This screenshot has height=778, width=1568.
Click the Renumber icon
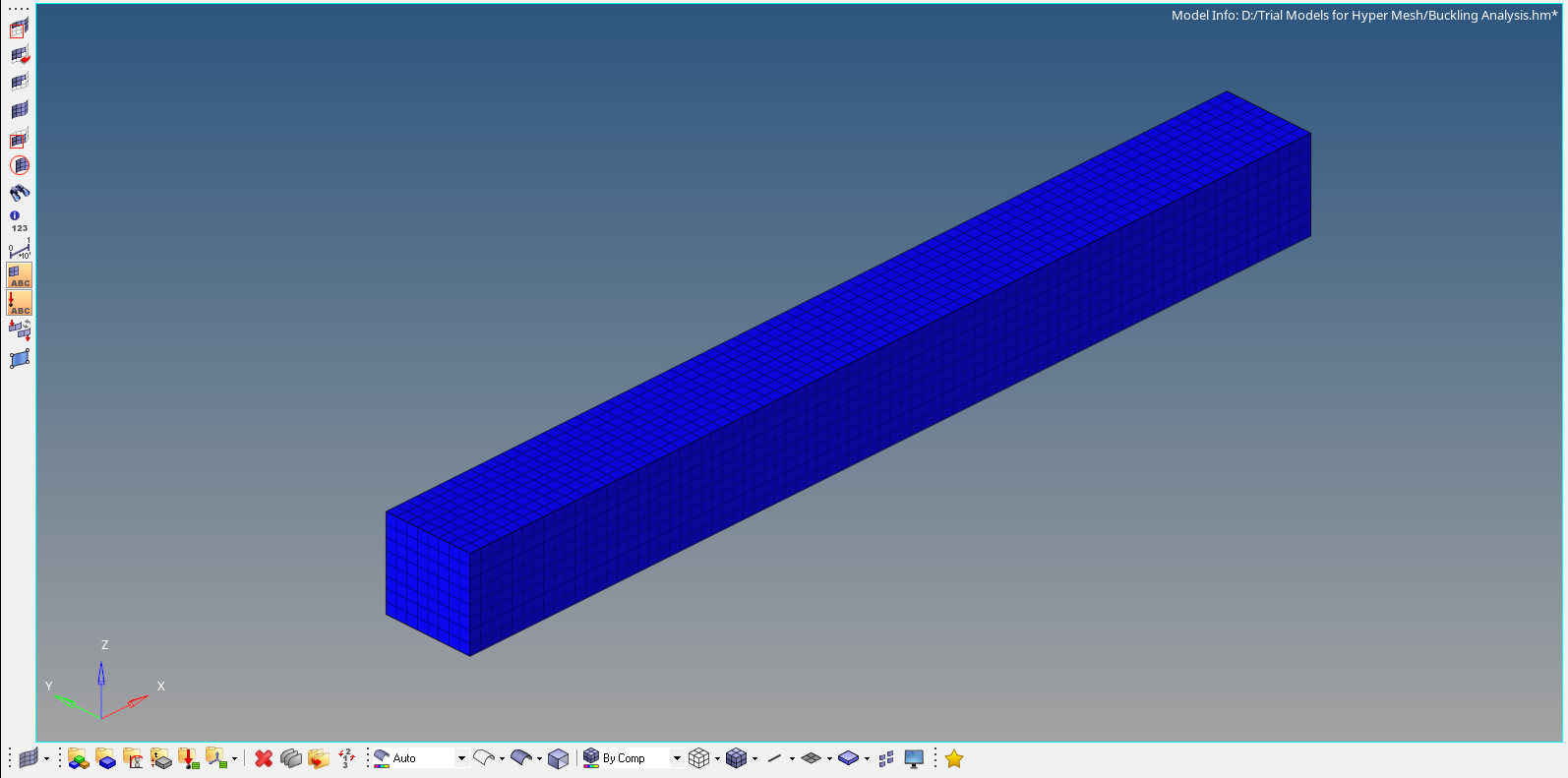point(346,758)
